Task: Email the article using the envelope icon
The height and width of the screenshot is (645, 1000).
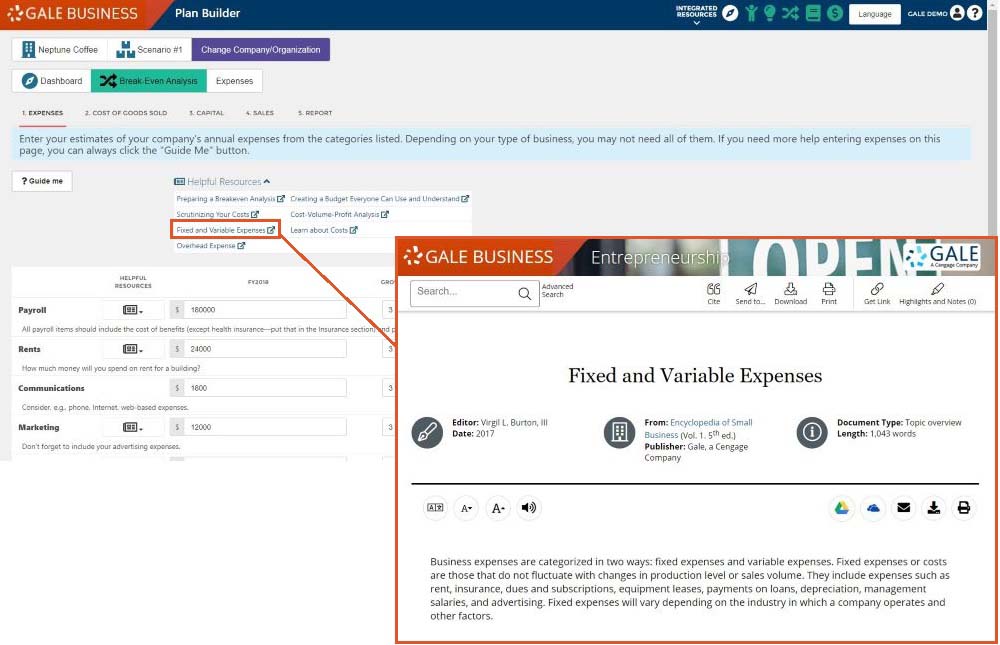Action: coord(904,508)
